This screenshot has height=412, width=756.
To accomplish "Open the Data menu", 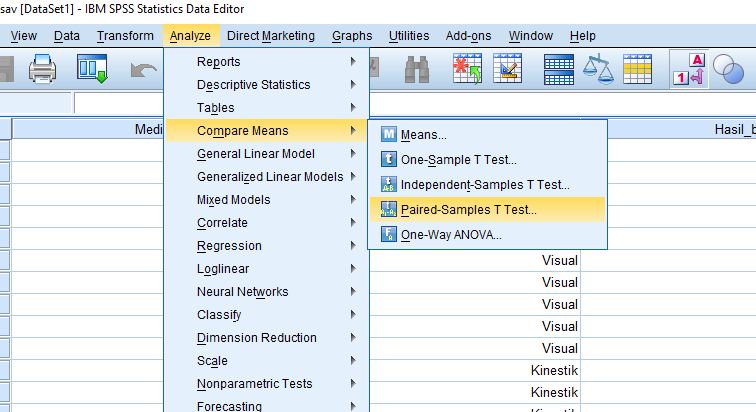I will tap(67, 36).
